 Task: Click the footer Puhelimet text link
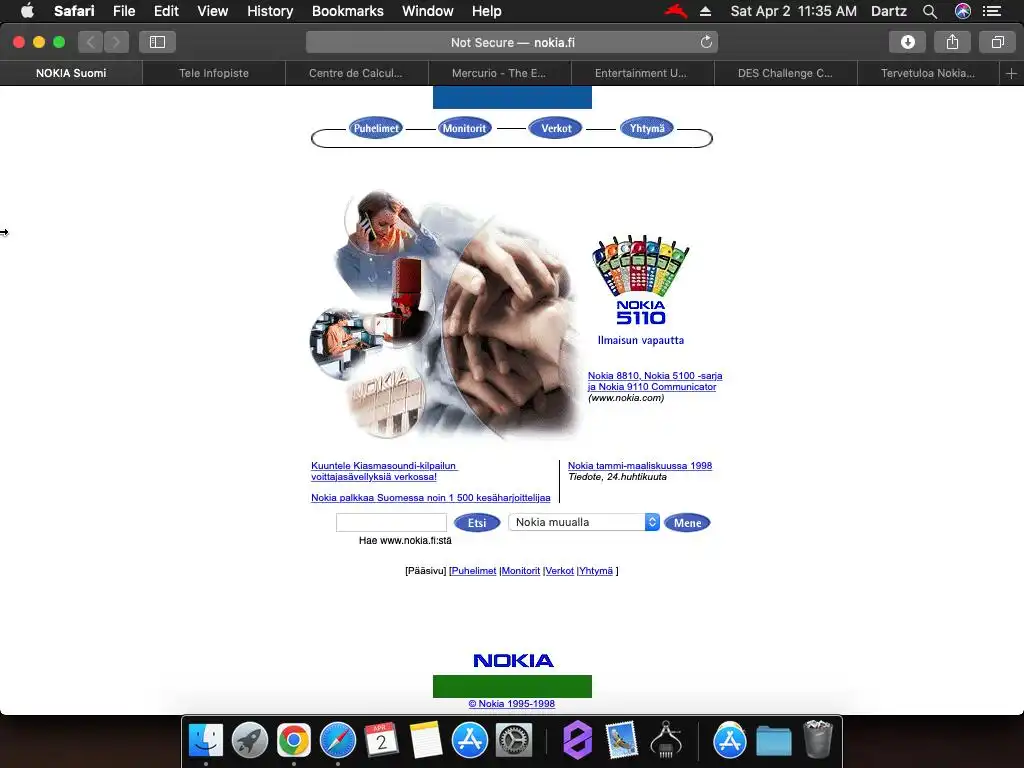click(x=473, y=571)
